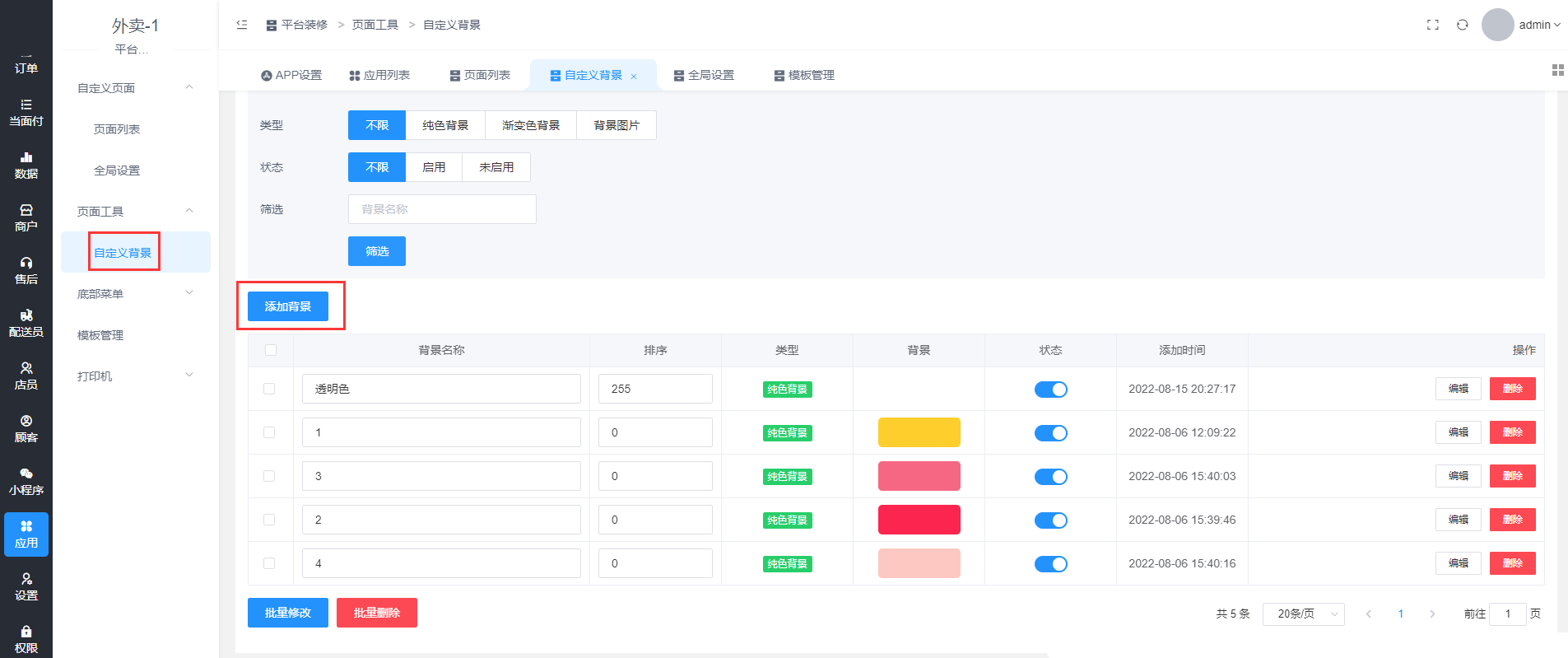This screenshot has width=1568, height=658.
Task: Open 页面列表 in the left menu
Action: click(x=117, y=129)
